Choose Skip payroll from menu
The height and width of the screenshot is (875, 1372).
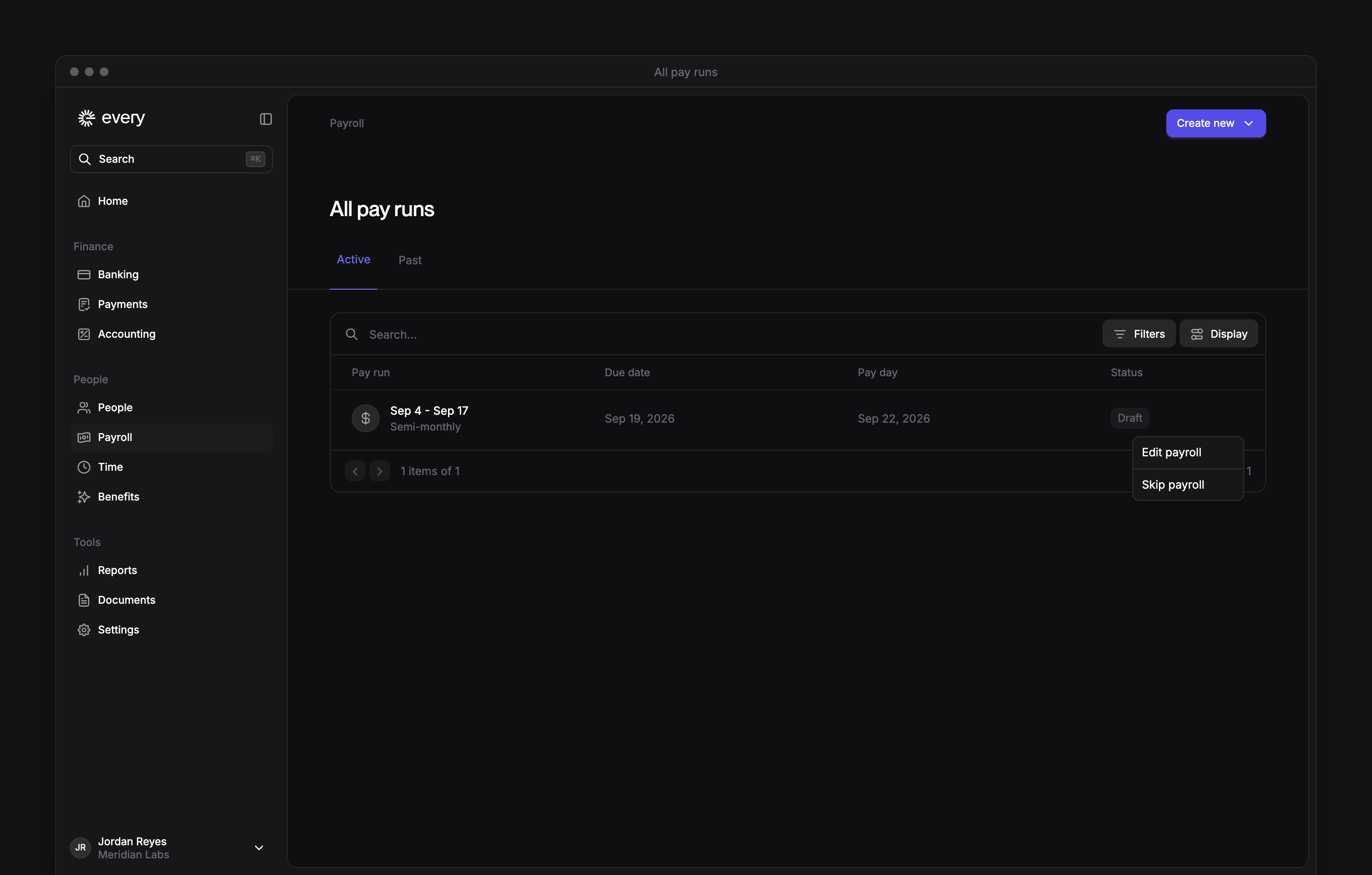click(x=1187, y=485)
